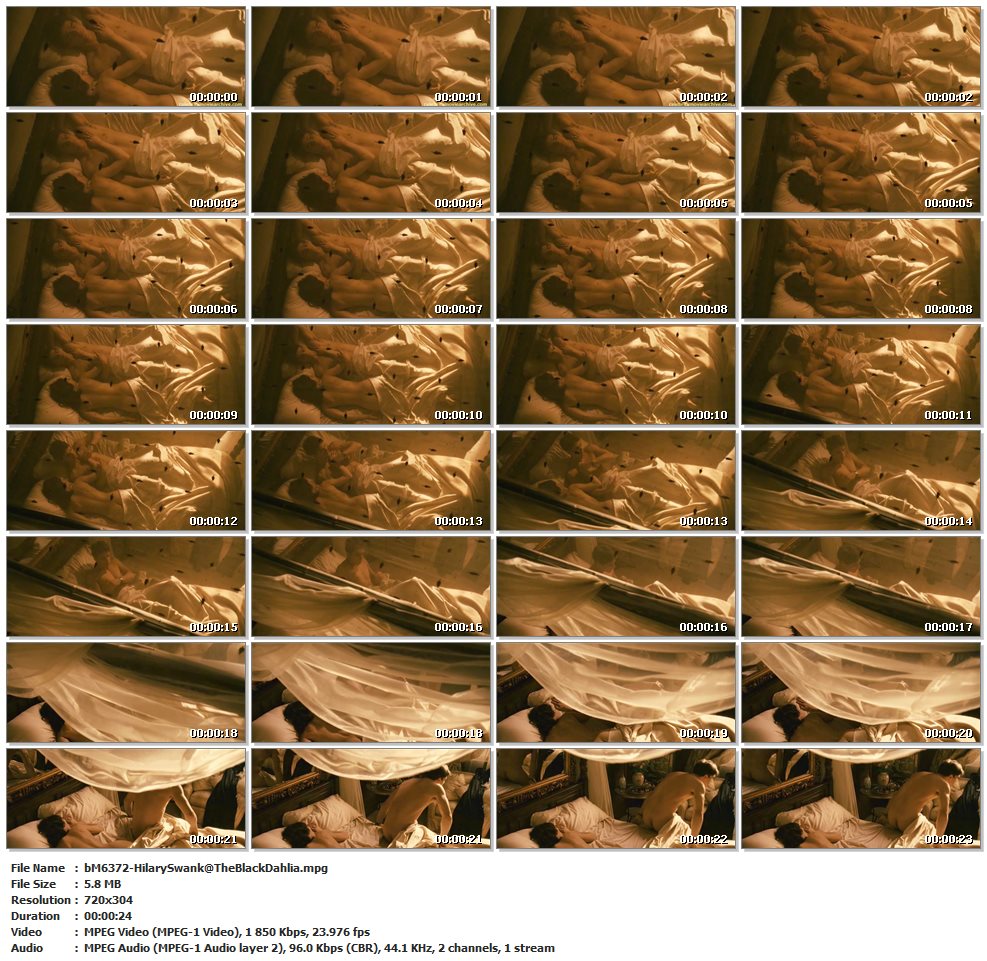Select the frame at timestamp 00:00:01

[371, 57]
